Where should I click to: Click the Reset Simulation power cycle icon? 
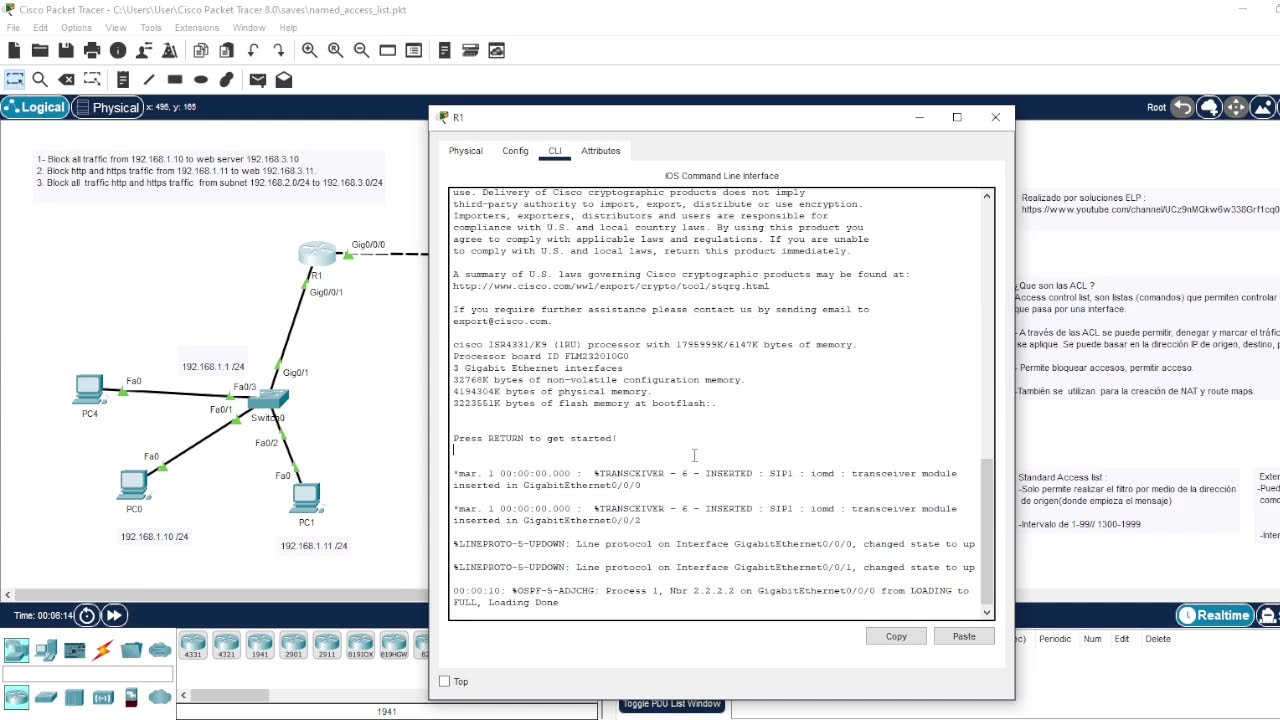tap(87, 616)
